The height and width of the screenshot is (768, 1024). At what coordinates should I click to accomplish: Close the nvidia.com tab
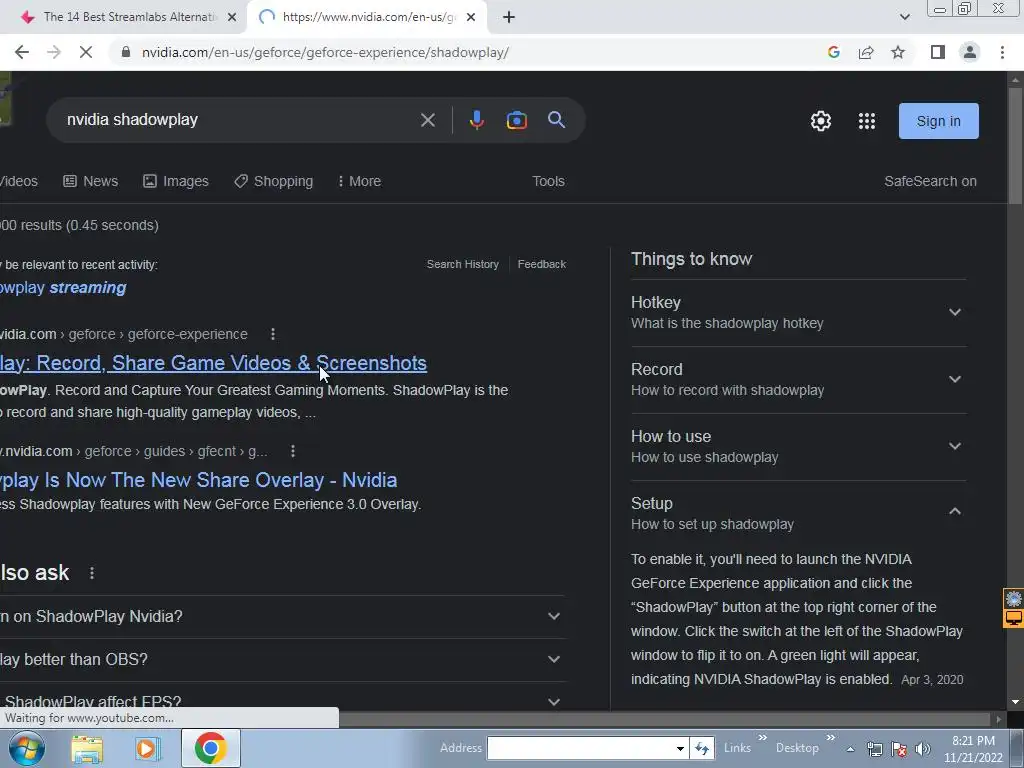point(471,17)
